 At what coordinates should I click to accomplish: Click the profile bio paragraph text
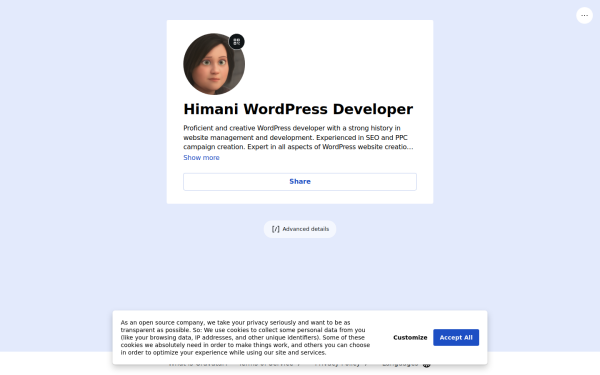coord(298,137)
